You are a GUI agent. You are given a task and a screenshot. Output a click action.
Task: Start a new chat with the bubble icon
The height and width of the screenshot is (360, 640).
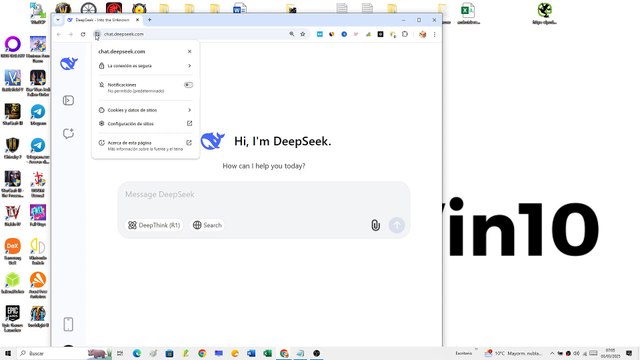68,133
